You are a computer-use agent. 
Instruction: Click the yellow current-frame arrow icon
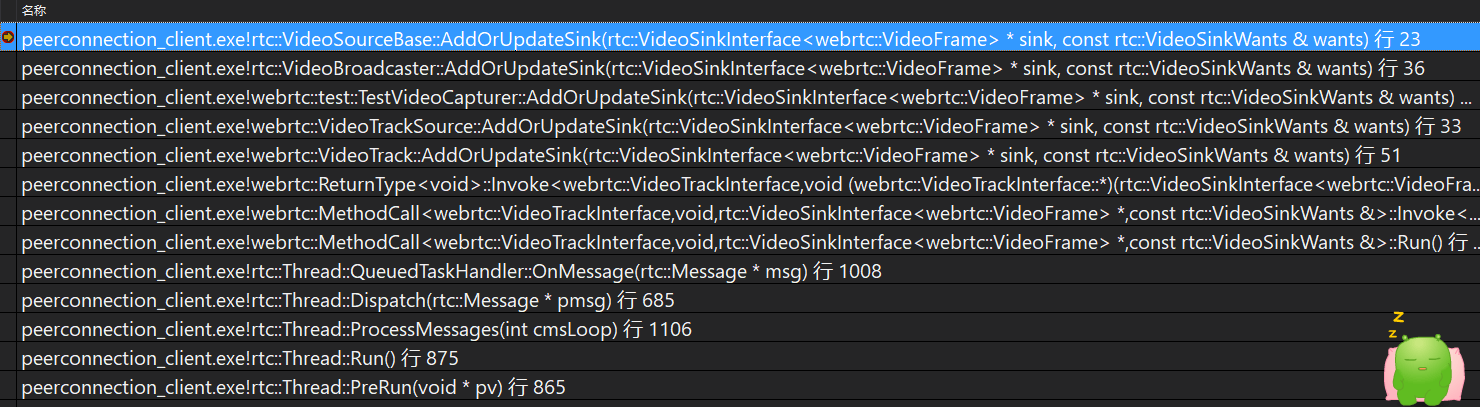(8, 38)
